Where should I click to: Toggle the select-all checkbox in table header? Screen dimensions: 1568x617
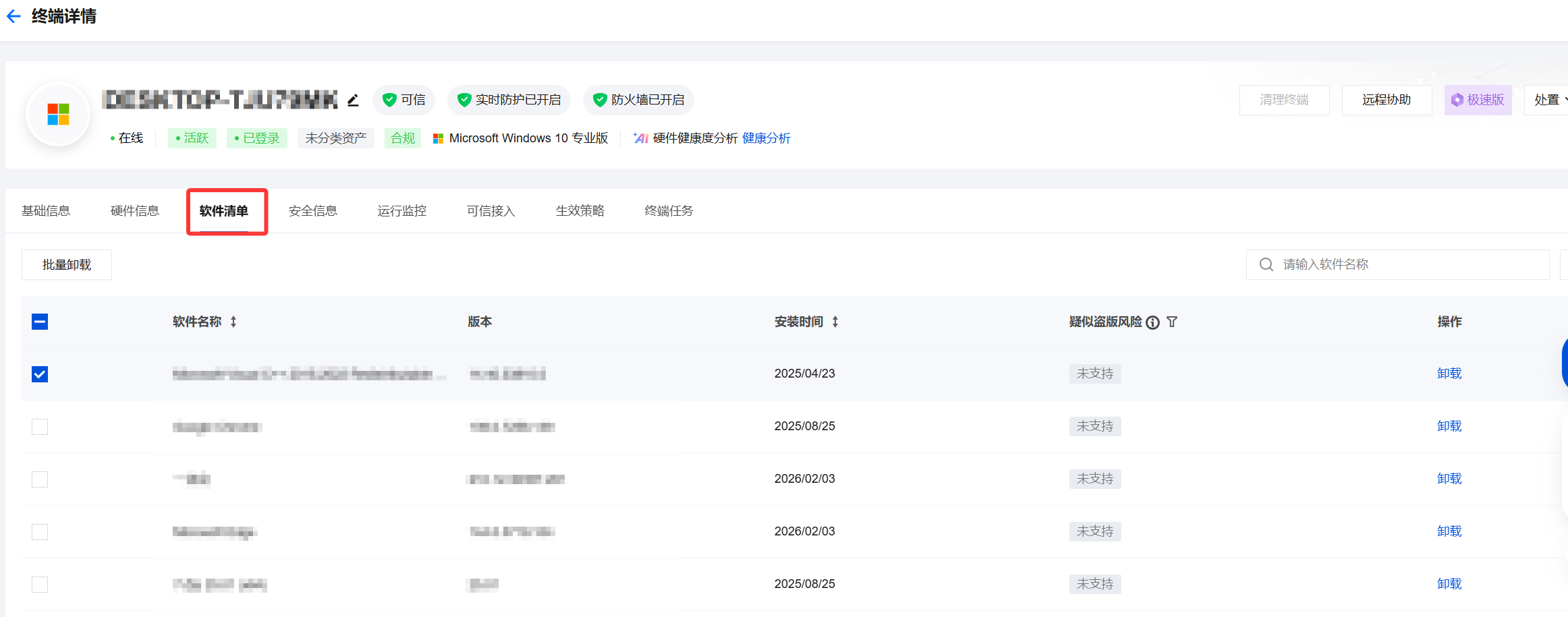40,322
